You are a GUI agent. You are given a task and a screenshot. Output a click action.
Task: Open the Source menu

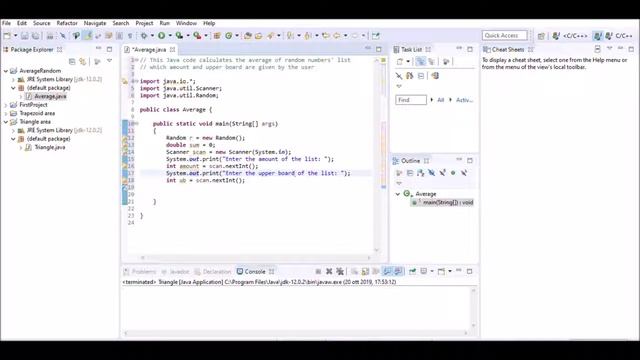click(42, 23)
